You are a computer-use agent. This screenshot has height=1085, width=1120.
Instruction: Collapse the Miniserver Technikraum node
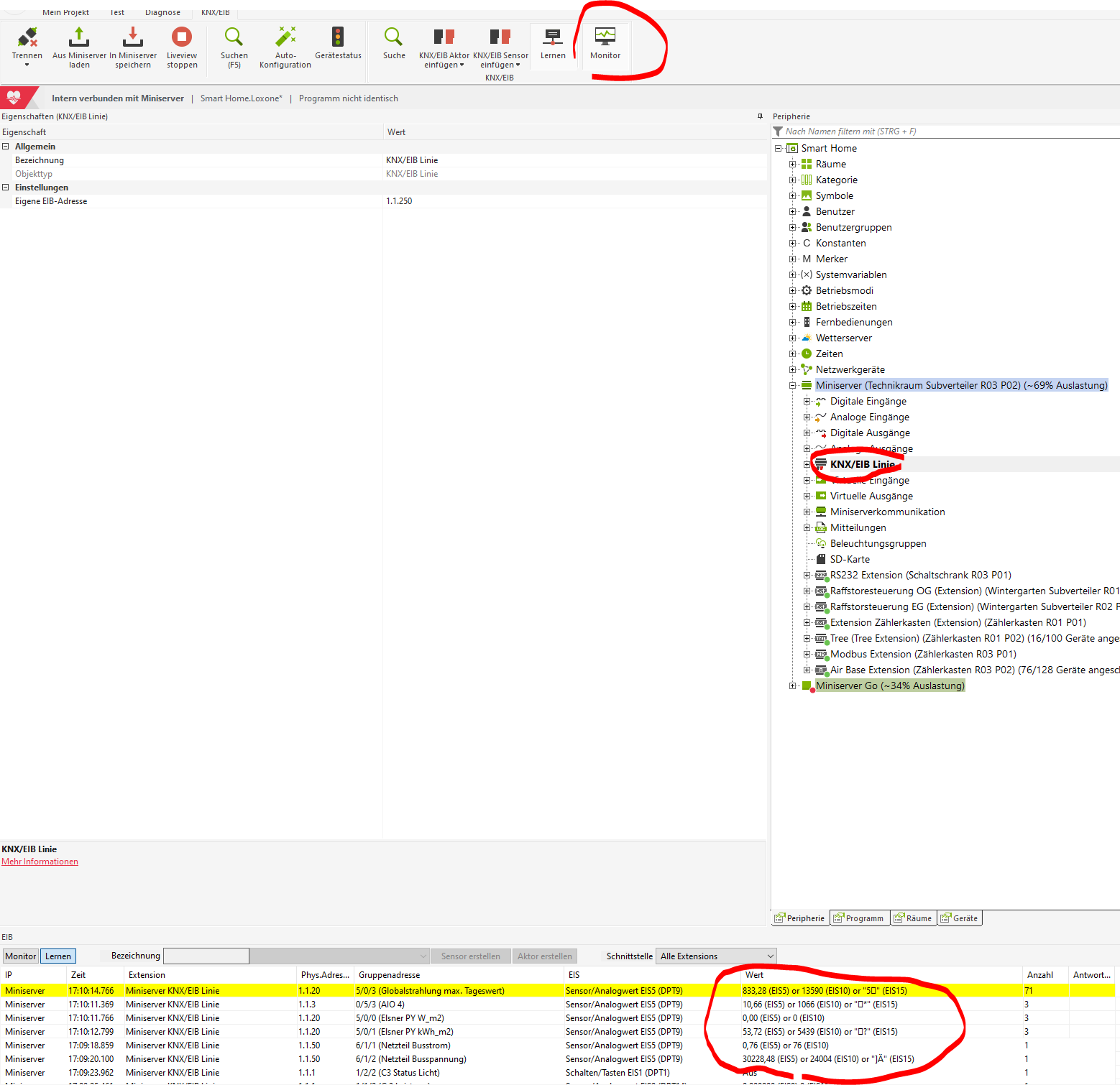[792, 386]
